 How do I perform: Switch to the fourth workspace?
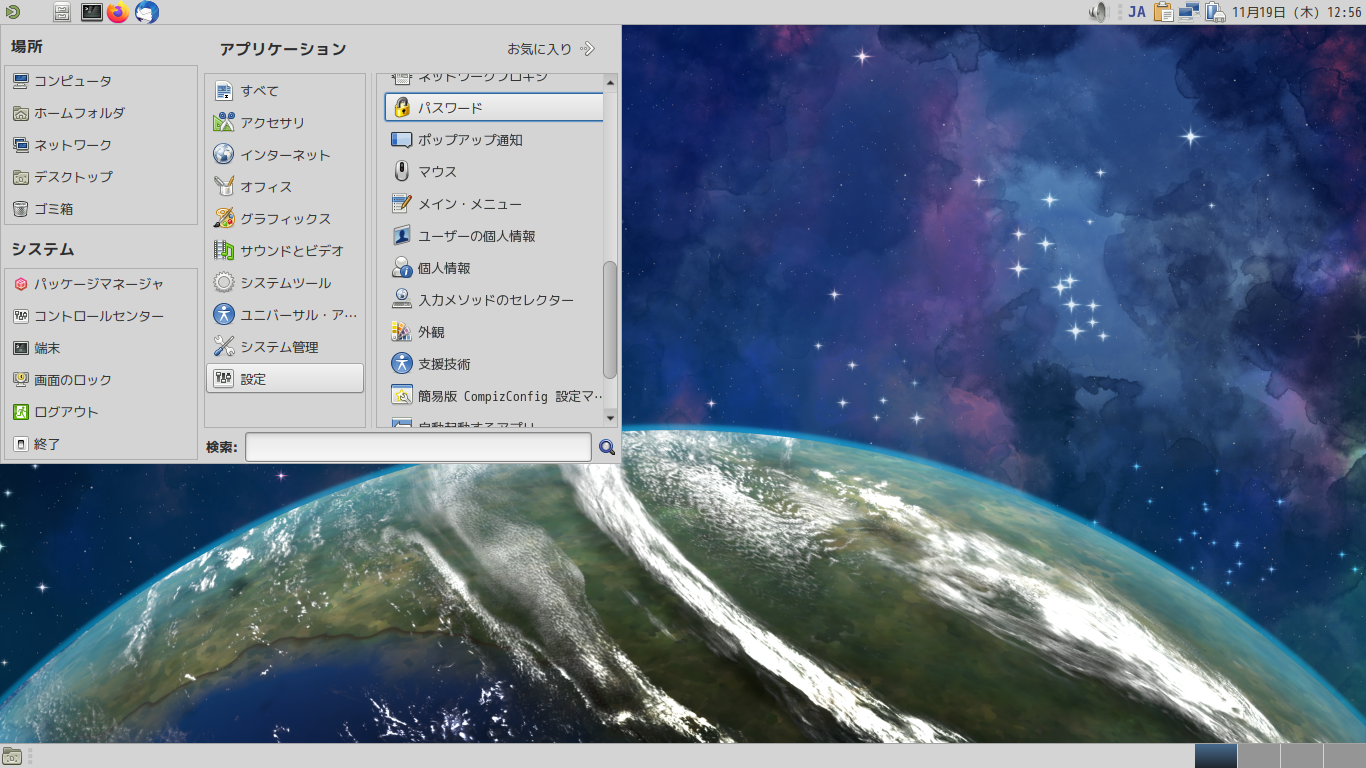[x=1345, y=756]
